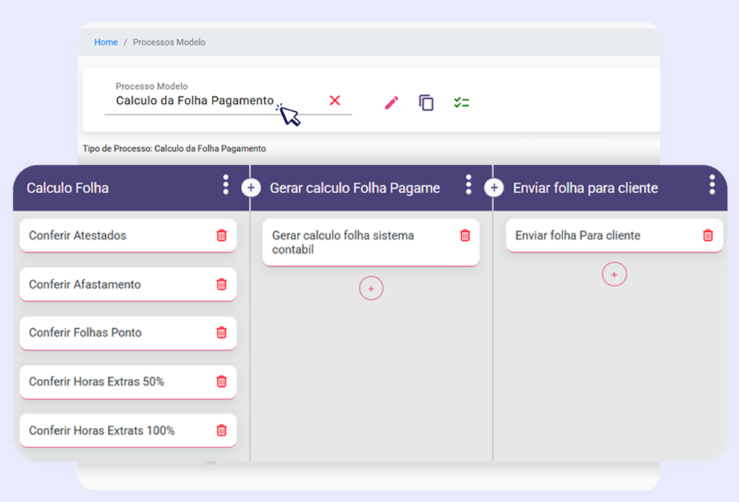The height and width of the screenshot is (502, 739).
Task: Add column after Calculo Folha with plus
Action: pyautogui.click(x=251, y=188)
